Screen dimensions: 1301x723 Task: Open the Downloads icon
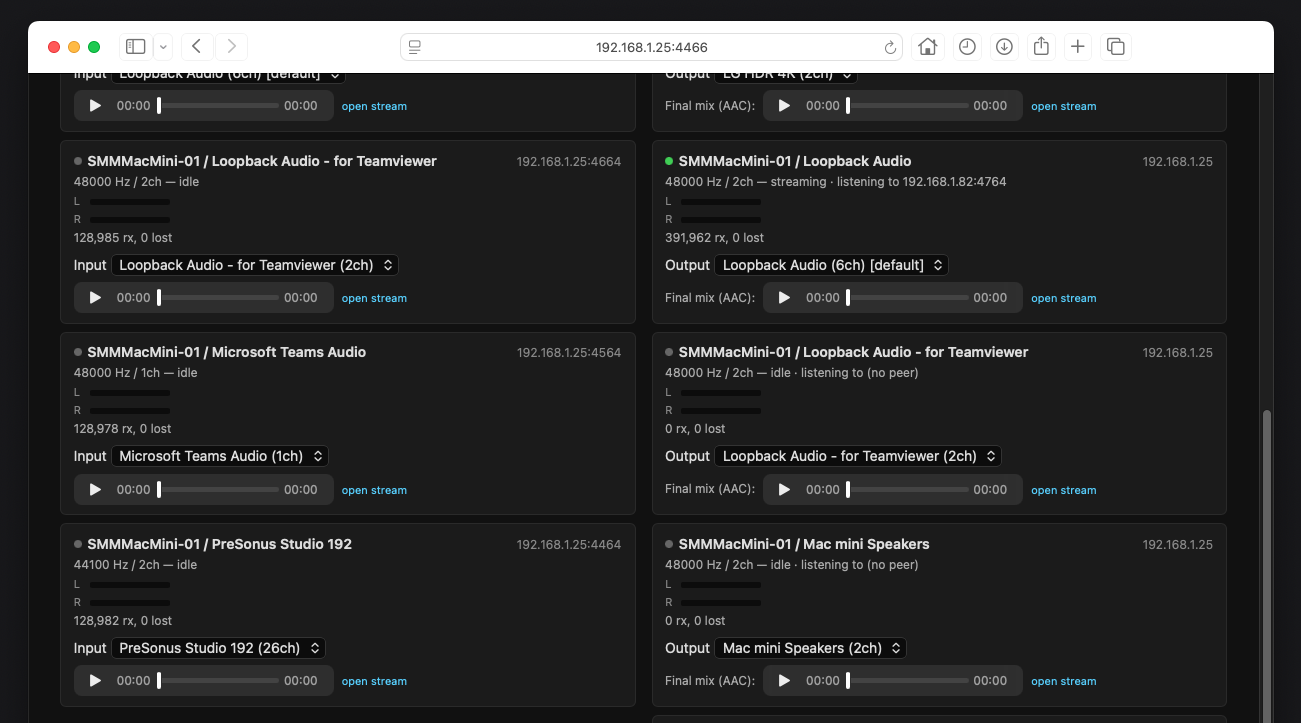click(1004, 46)
